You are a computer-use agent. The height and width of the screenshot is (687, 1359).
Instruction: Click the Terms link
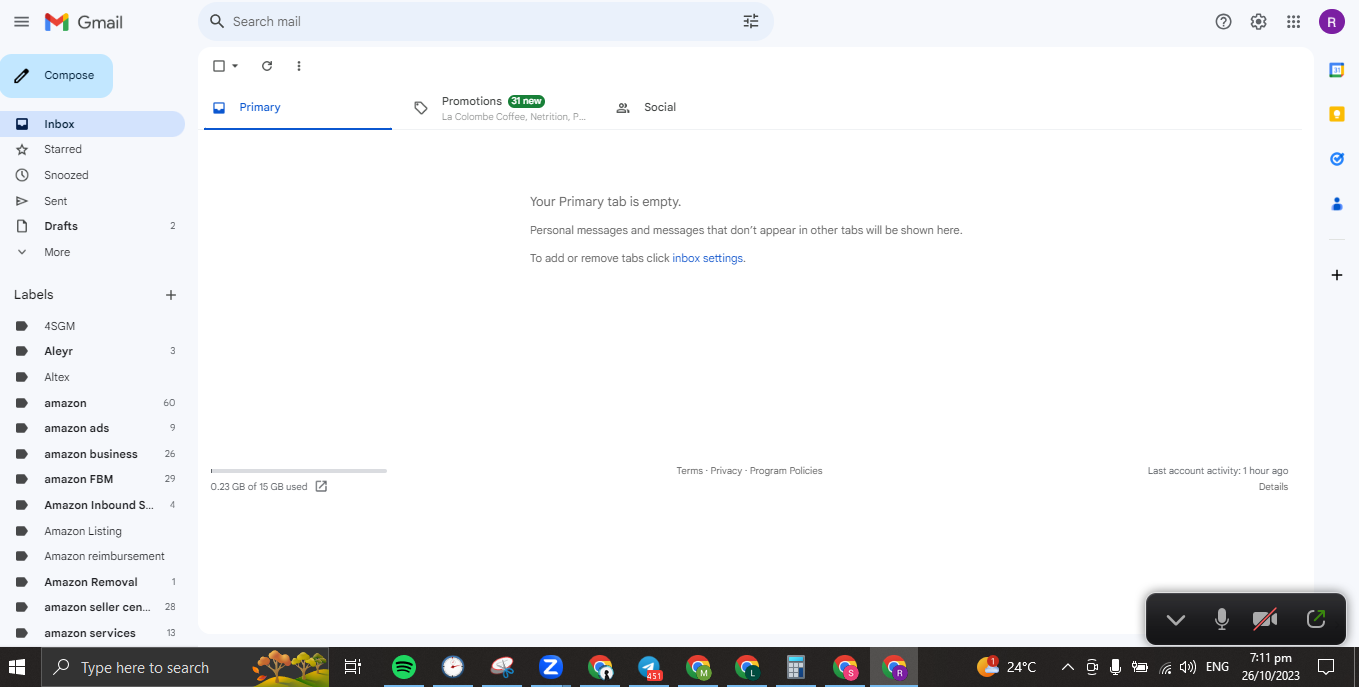(689, 471)
